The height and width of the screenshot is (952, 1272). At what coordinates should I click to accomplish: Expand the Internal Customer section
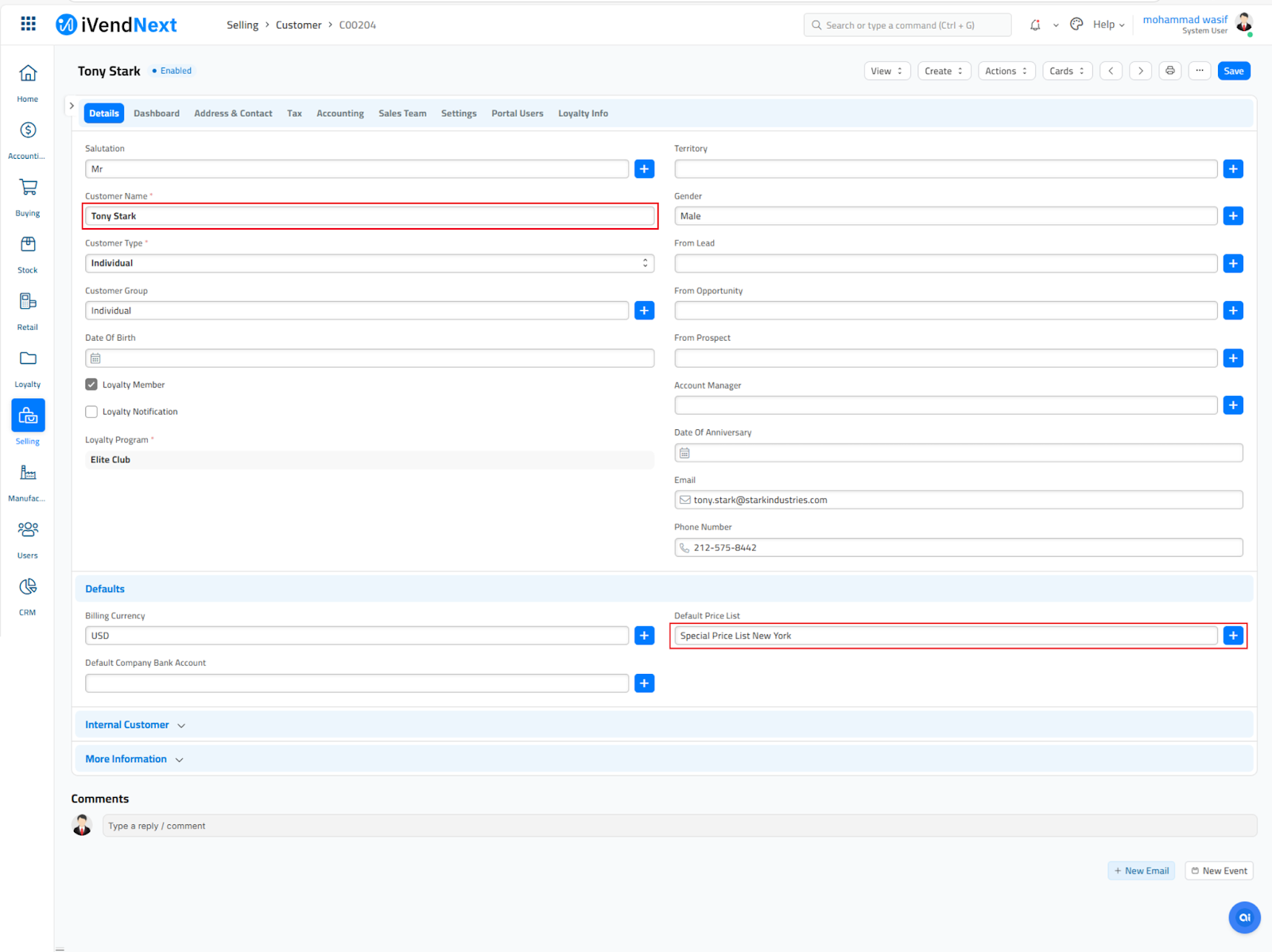point(135,725)
